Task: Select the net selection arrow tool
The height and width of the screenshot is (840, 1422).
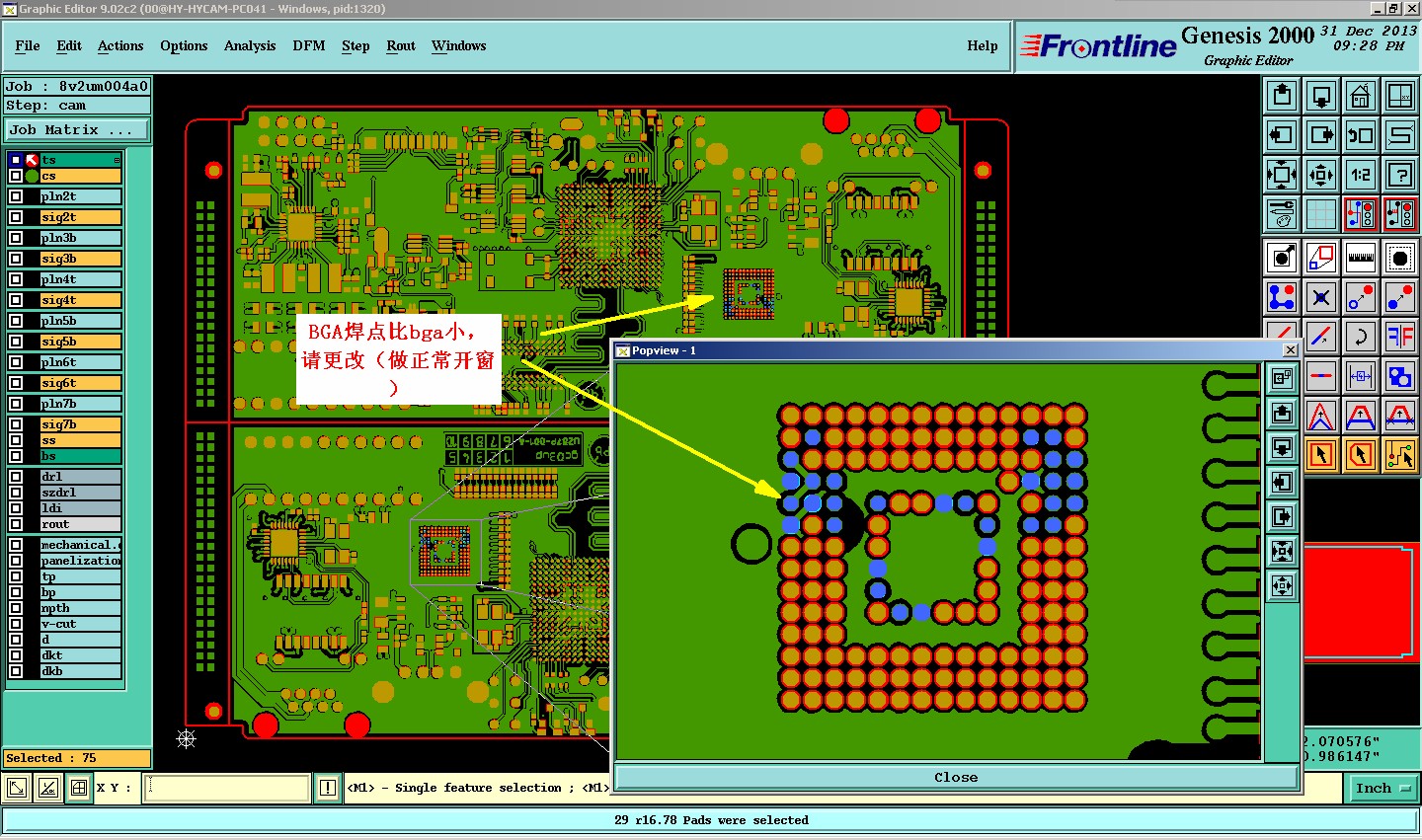Action: [1400, 455]
